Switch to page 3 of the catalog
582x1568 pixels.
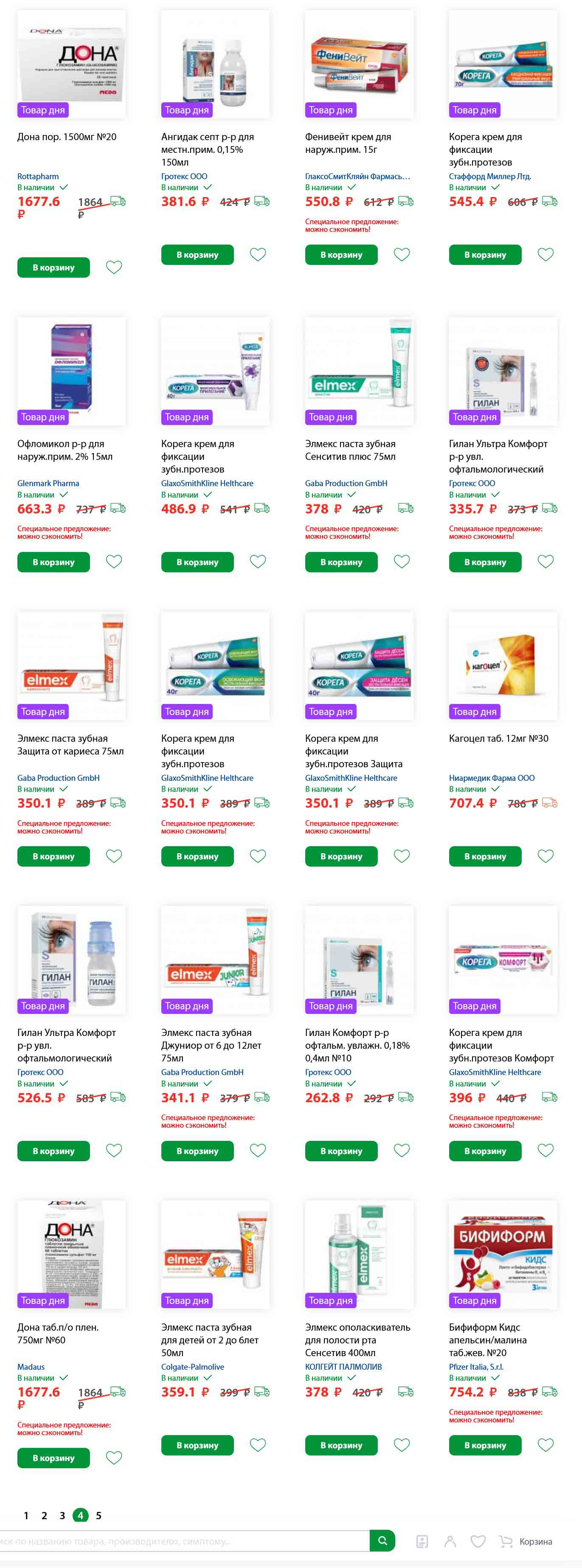62,1515
